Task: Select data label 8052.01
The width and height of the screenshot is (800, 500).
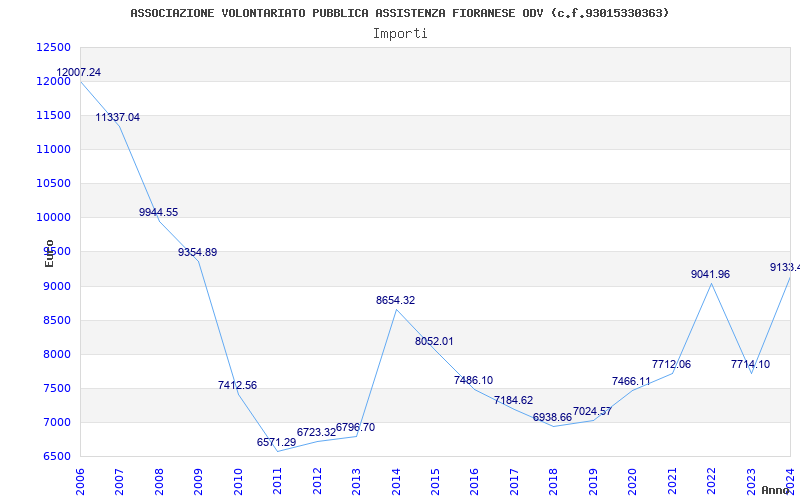Action: 434,341
